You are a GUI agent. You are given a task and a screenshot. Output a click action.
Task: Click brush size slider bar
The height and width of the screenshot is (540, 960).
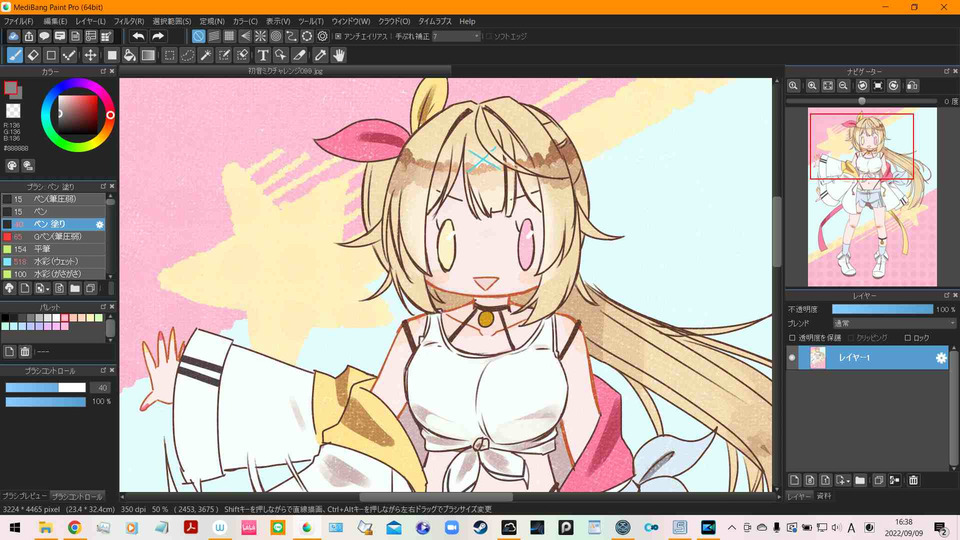(46, 388)
